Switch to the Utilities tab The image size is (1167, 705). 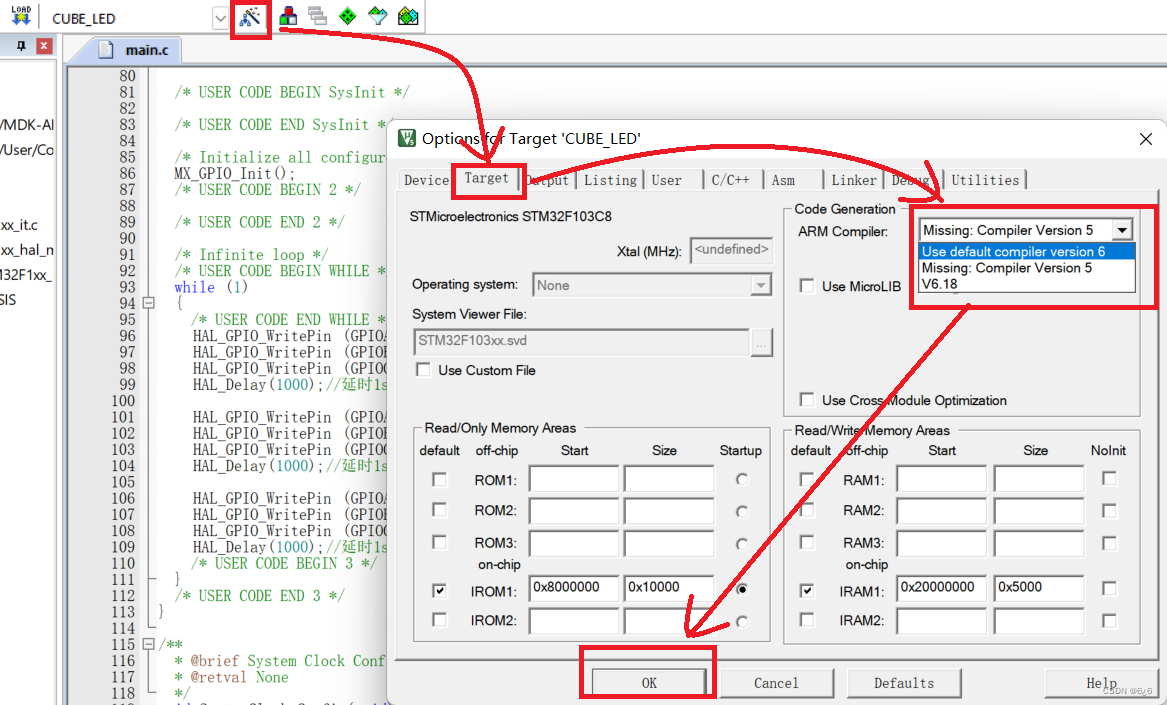(985, 180)
